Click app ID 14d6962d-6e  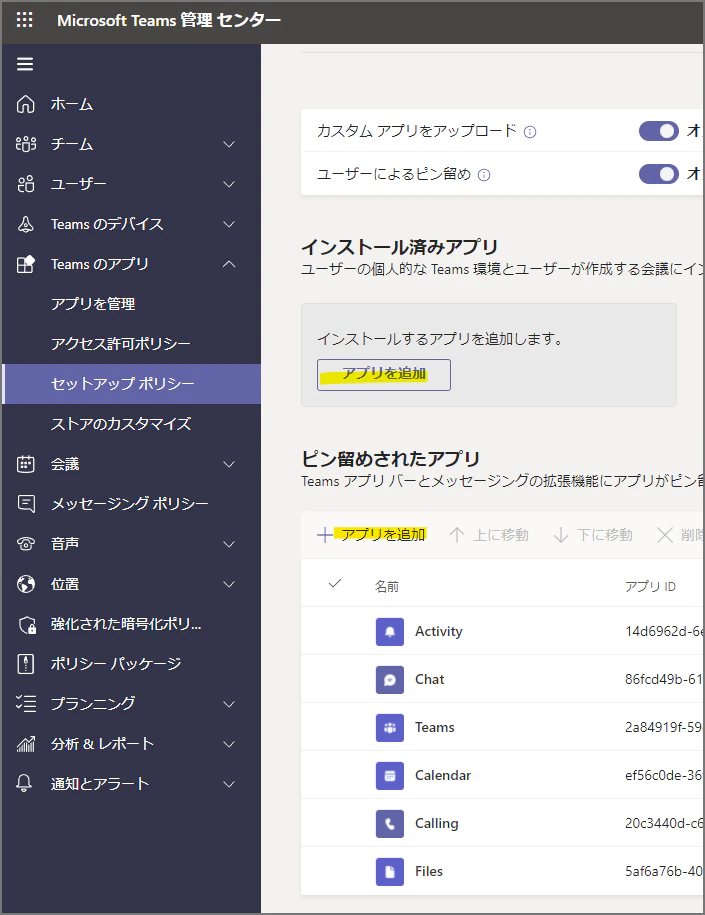coord(664,631)
